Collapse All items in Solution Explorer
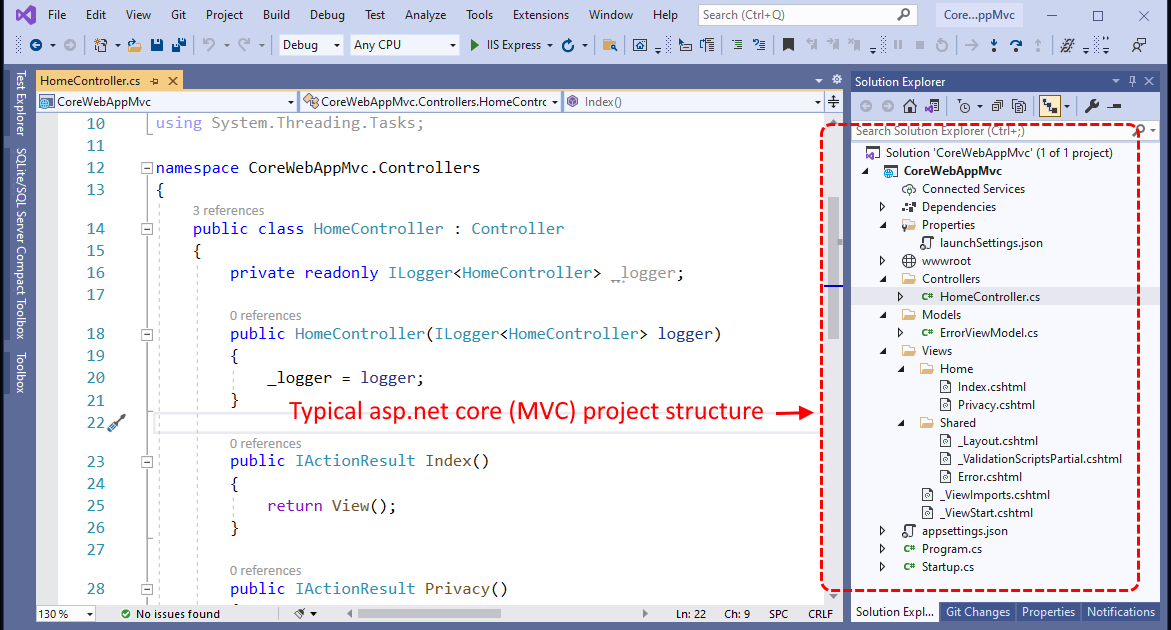Image resolution: width=1171 pixels, height=630 pixels. click(998, 105)
